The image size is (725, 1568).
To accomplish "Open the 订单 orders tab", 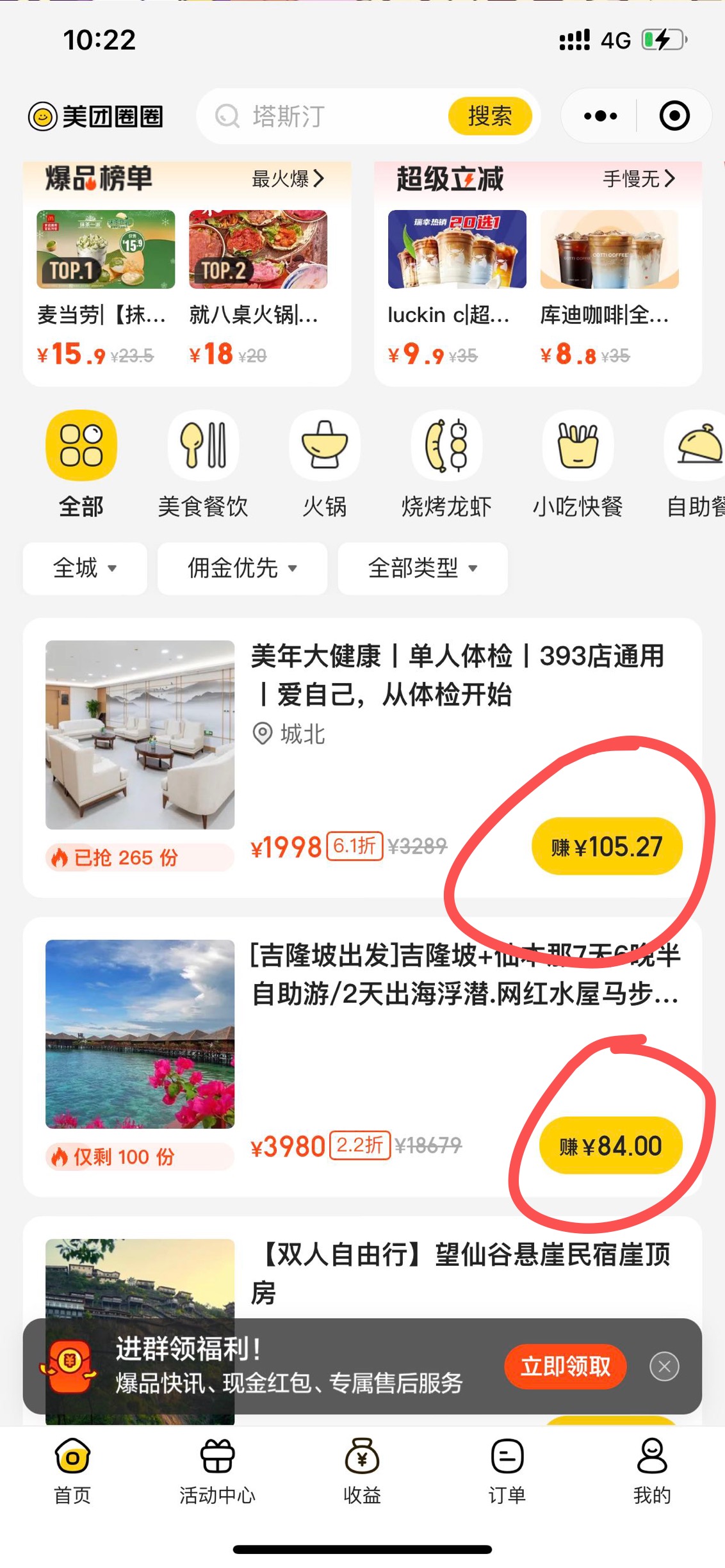I will coord(507,1471).
